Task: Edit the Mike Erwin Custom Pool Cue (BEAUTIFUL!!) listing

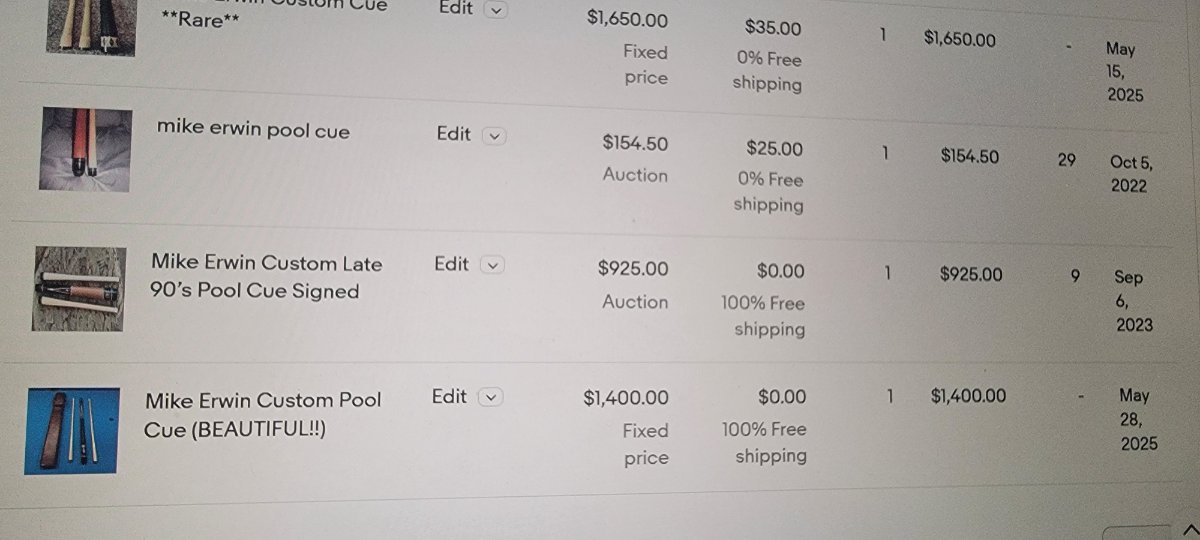Action: 449,397
